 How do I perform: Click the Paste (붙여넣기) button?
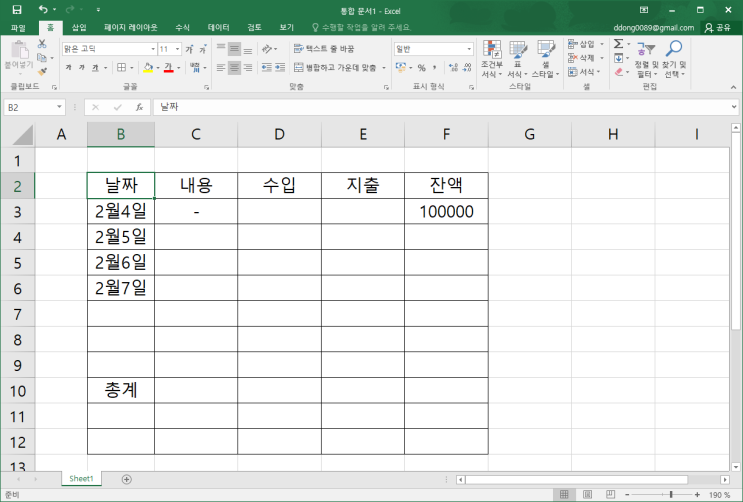[x=19, y=59]
